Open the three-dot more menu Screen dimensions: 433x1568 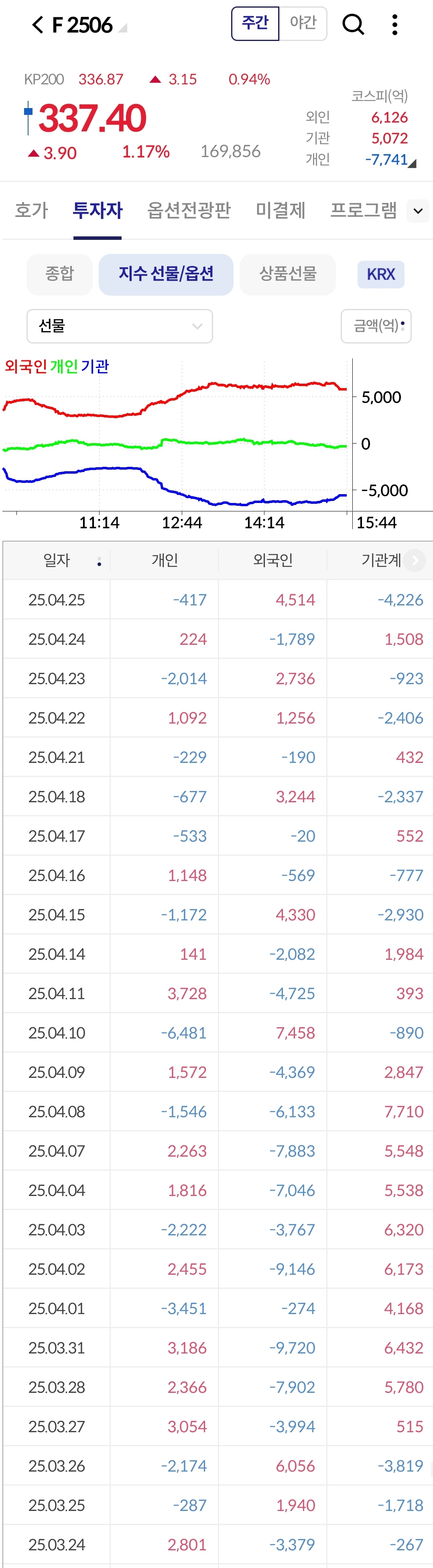(x=395, y=25)
